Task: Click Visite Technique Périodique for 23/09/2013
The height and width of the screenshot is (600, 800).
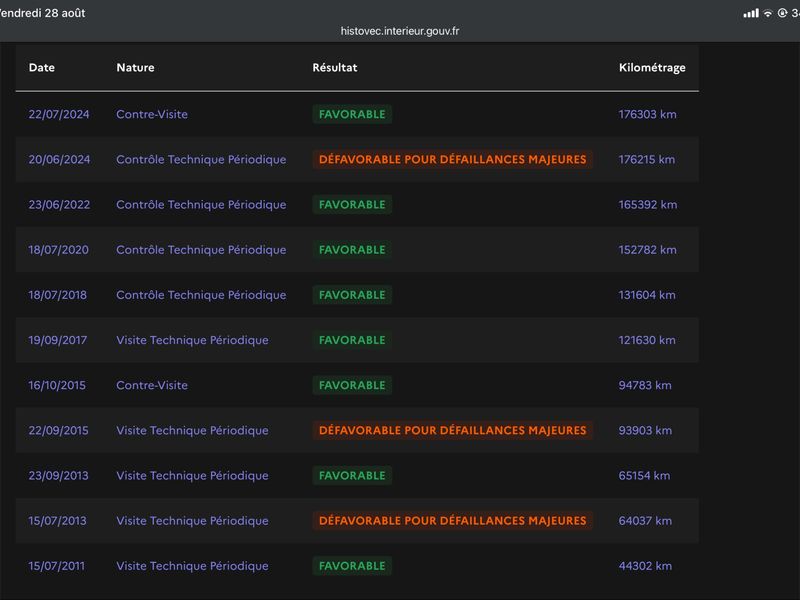Action: click(x=192, y=476)
